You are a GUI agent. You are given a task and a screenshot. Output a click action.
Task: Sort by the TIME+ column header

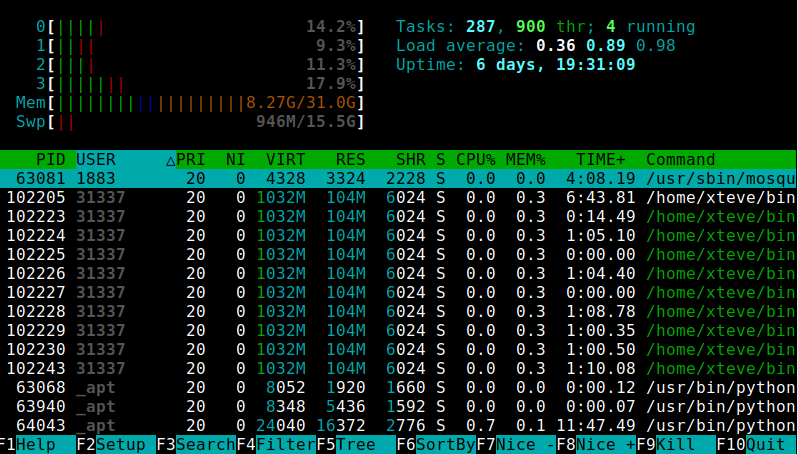[600, 160]
